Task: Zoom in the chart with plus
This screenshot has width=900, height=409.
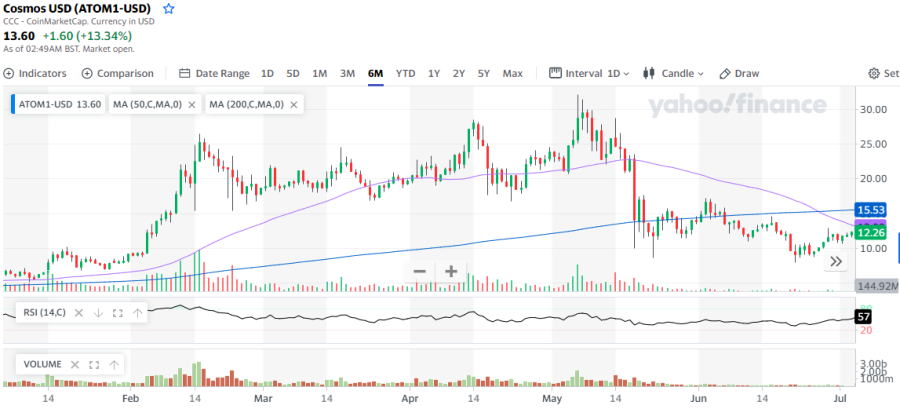Action: click(x=451, y=271)
